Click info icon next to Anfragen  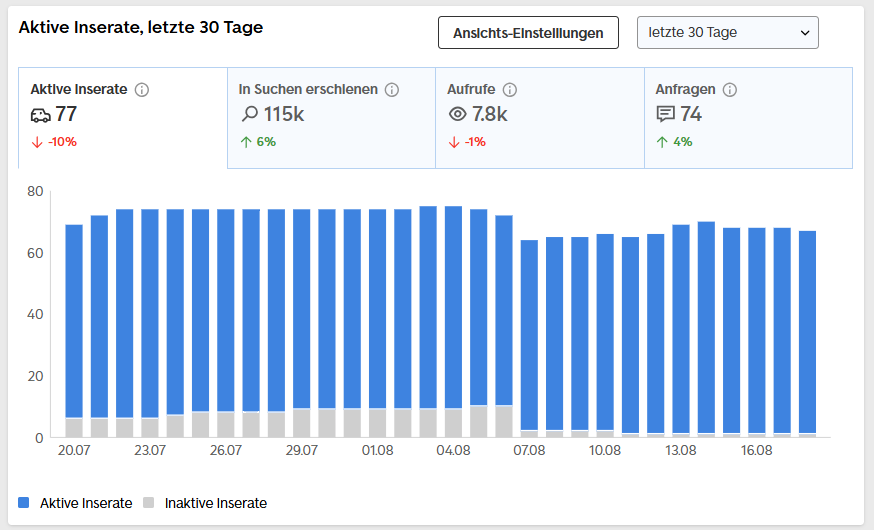tap(730, 90)
